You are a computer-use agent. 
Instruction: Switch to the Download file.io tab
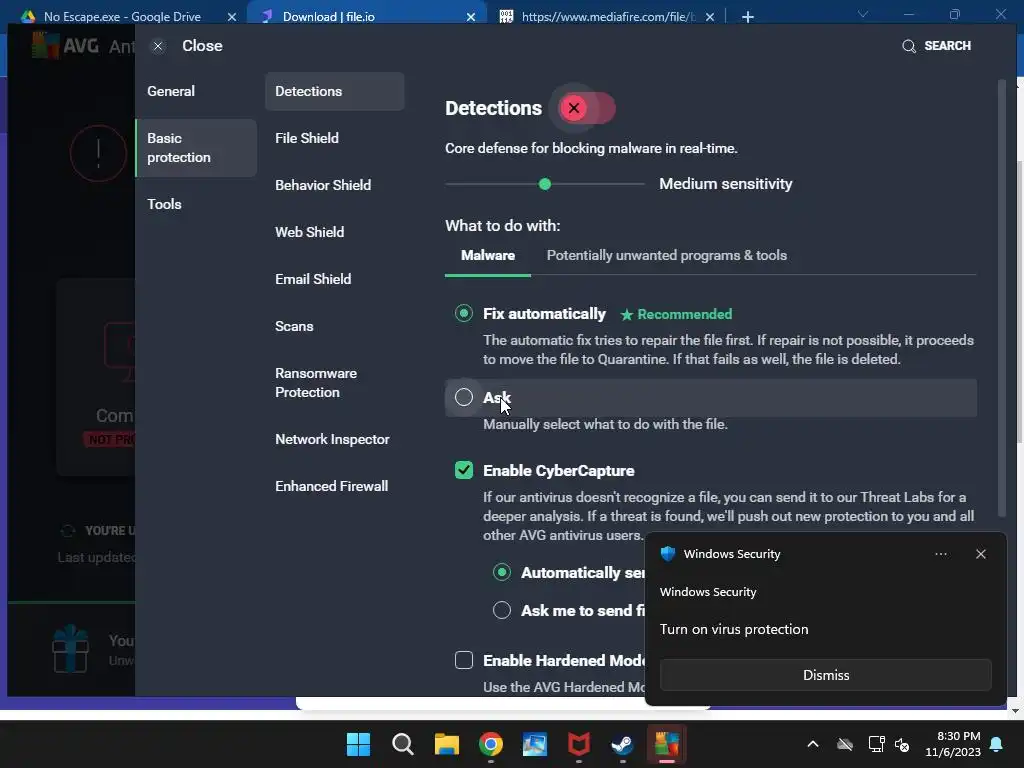(x=328, y=17)
